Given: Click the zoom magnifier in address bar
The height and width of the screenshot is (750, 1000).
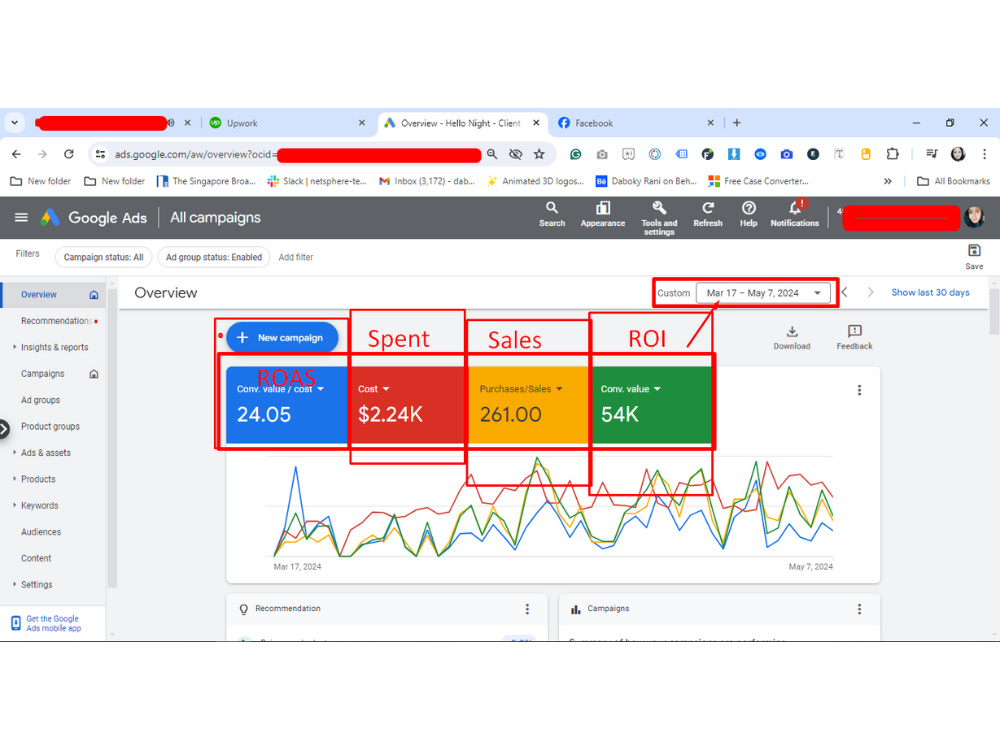Looking at the screenshot, I should point(492,154).
